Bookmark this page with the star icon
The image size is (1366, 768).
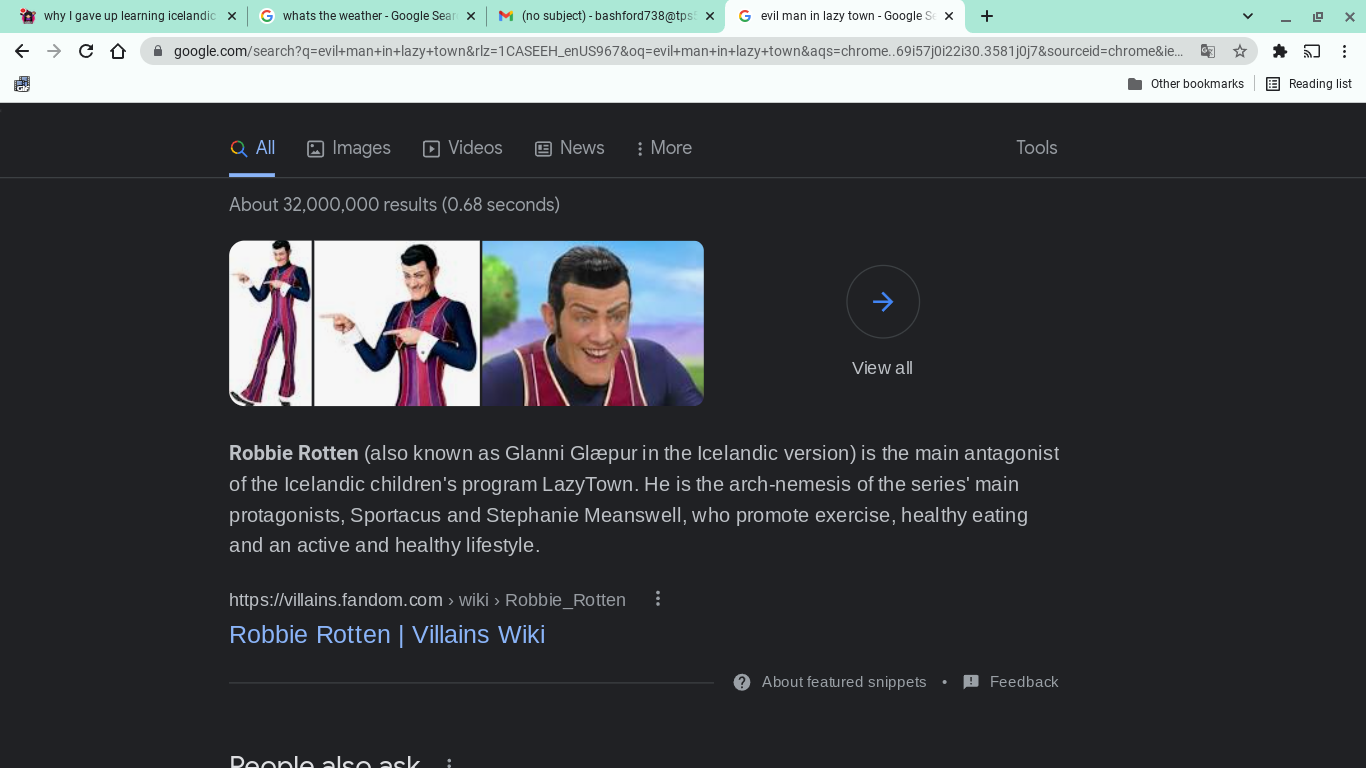tap(1240, 51)
